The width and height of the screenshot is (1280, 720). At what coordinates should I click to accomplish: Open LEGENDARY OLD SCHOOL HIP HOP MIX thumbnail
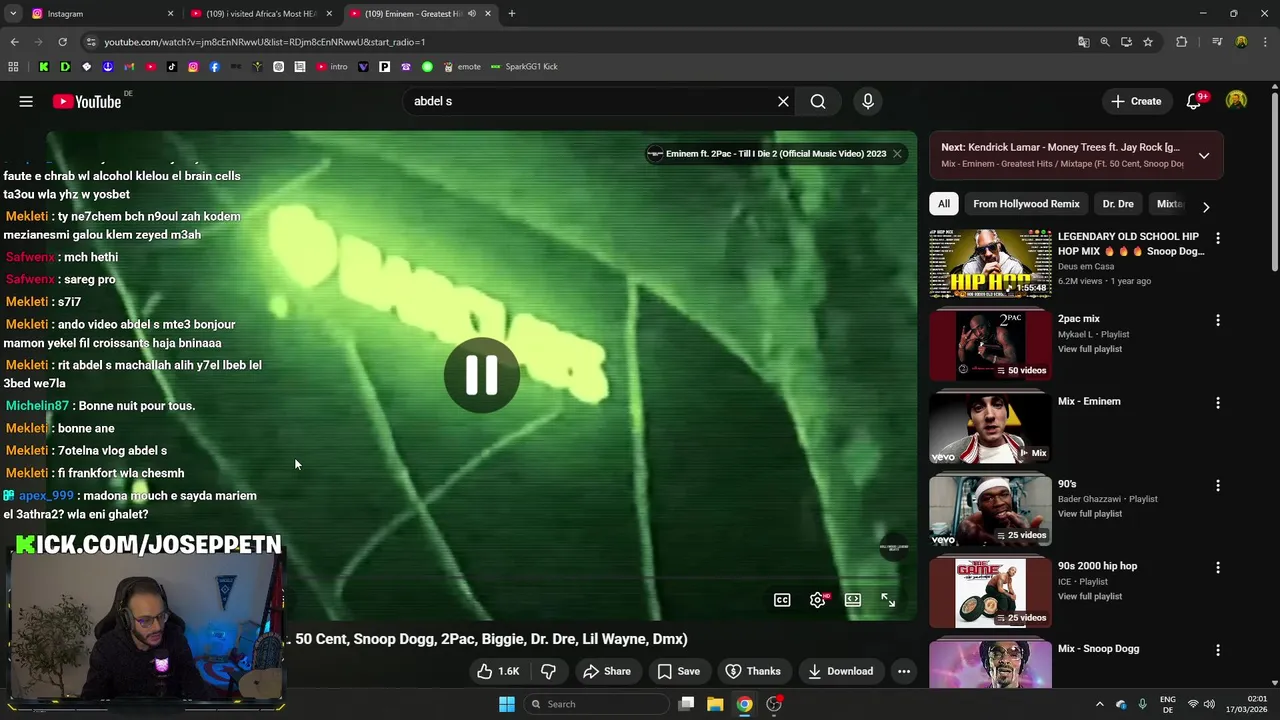[990, 264]
